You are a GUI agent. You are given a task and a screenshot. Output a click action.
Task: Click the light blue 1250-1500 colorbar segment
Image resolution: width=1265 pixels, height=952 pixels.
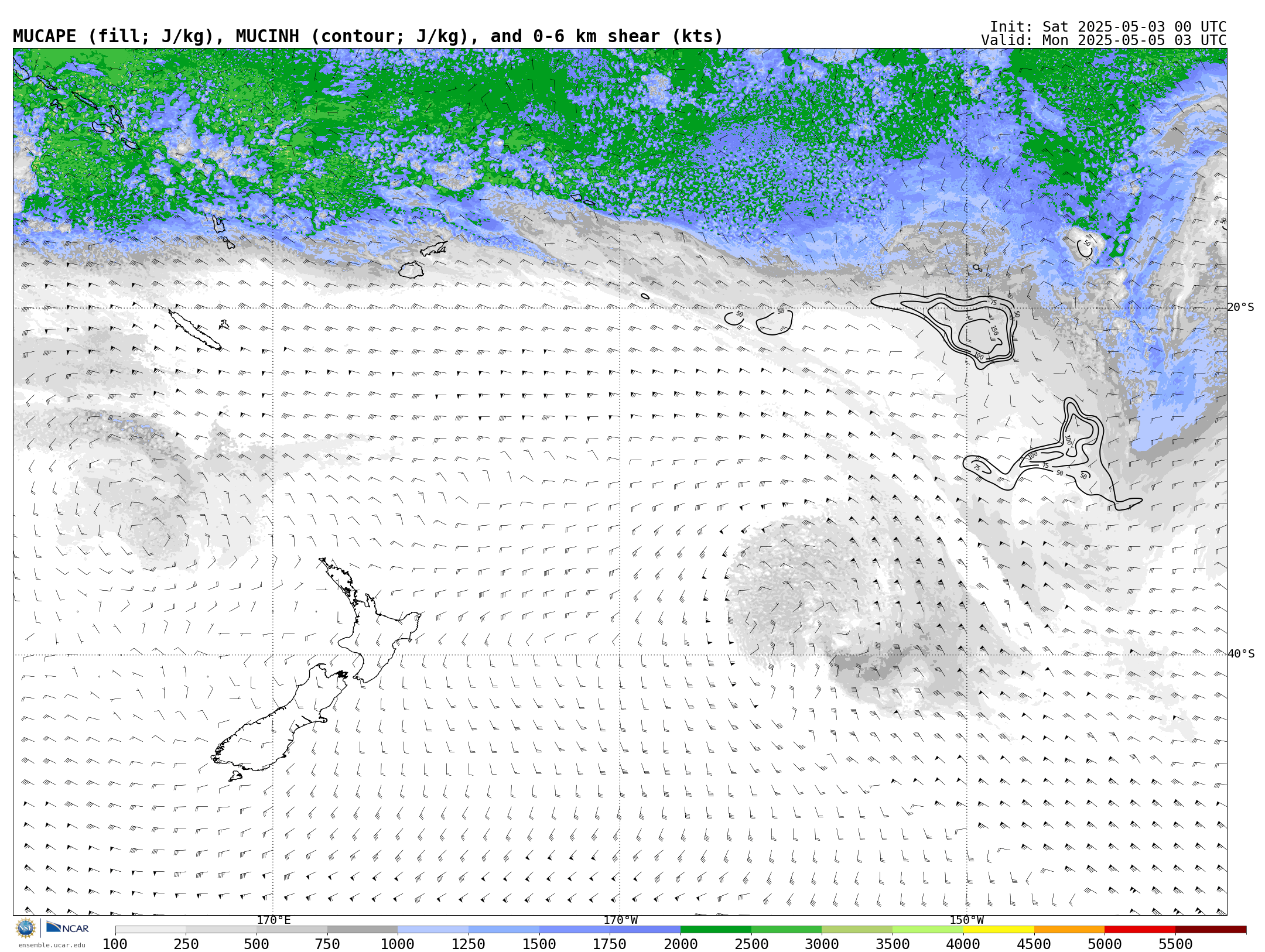point(504,930)
